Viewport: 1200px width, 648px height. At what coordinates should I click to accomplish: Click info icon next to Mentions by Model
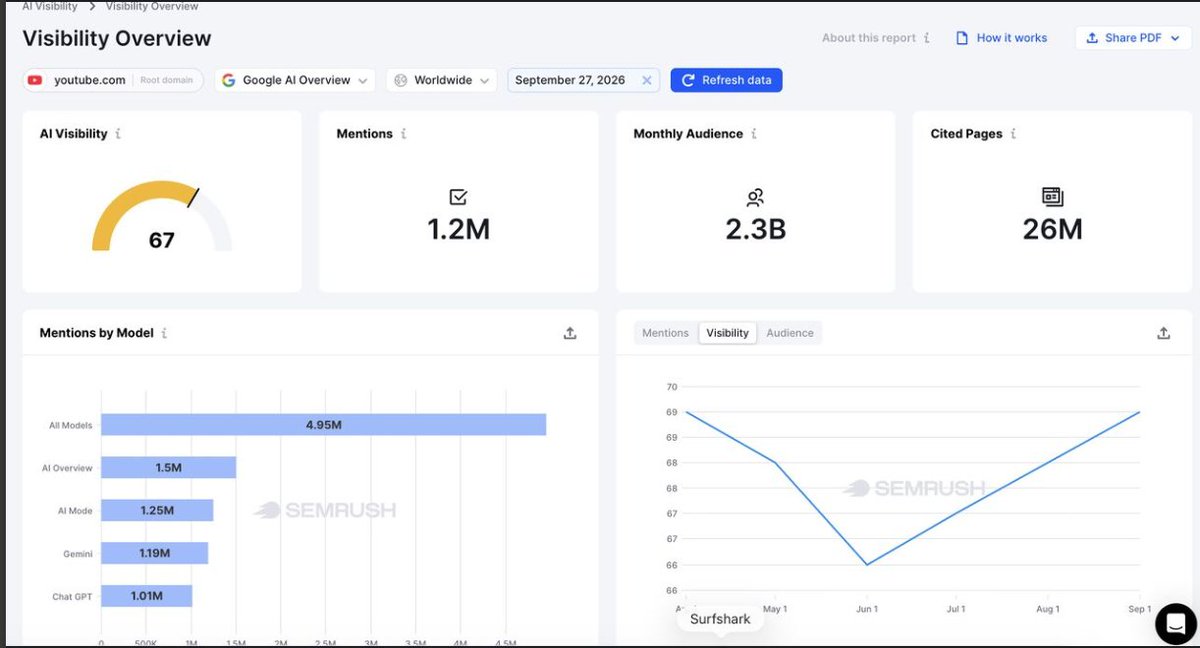coord(164,333)
